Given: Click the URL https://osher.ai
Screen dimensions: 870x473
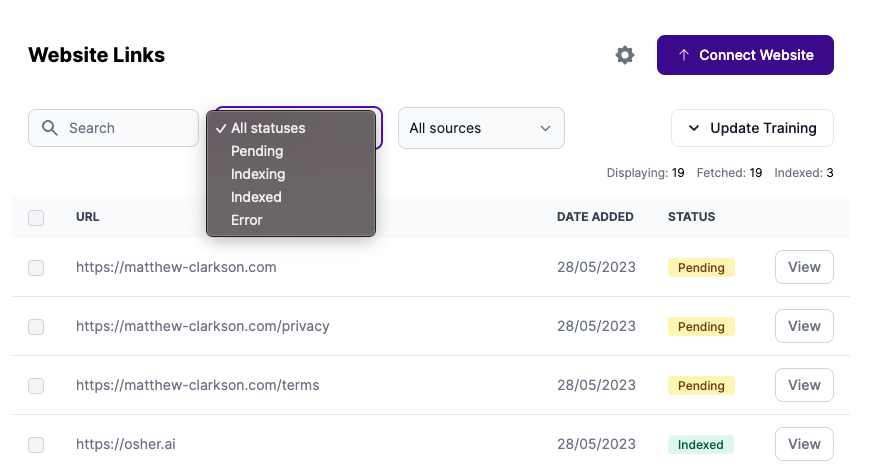Looking at the screenshot, I should point(125,444).
